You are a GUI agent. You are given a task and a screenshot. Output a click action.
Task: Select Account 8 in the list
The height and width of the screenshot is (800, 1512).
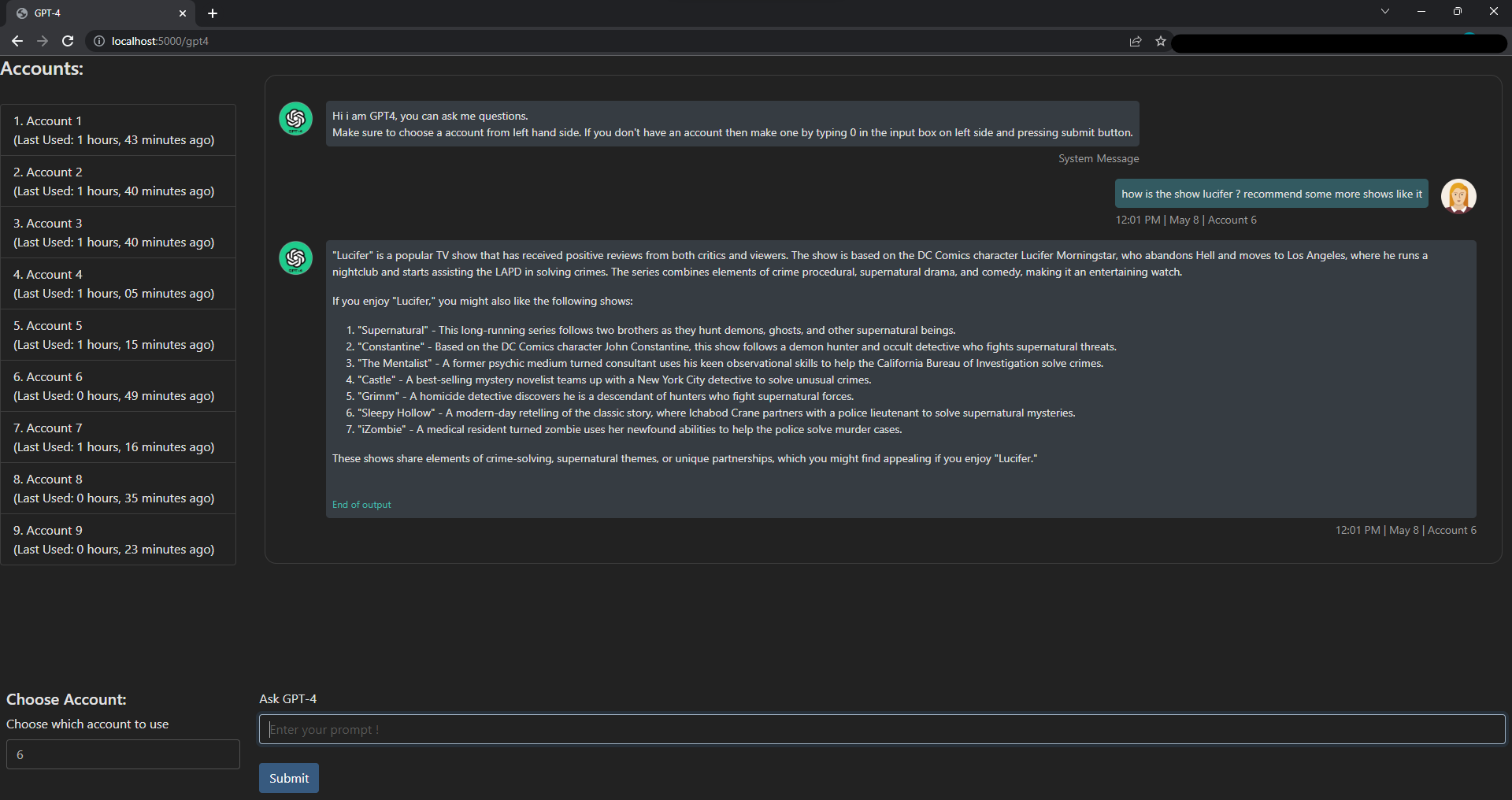coord(118,488)
